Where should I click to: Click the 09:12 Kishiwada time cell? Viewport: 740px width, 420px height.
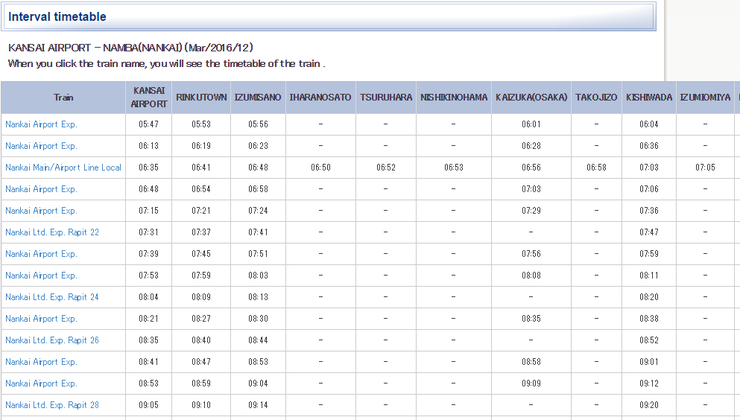click(649, 384)
